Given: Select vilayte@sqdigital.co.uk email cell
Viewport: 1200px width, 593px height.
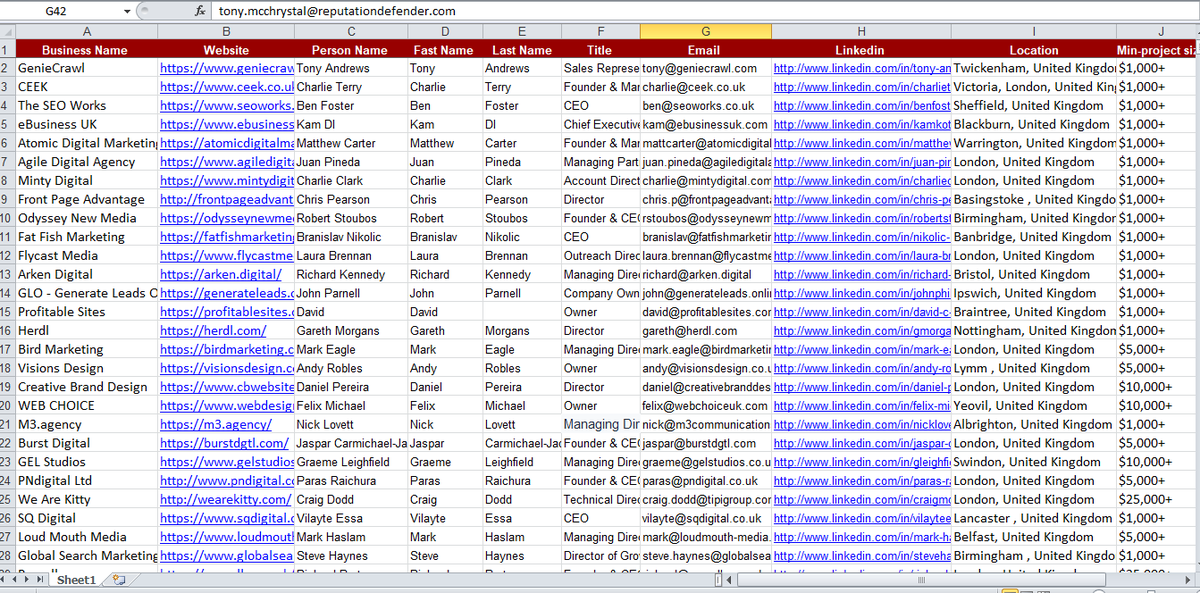Looking at the screenshot, I should 704,518.
